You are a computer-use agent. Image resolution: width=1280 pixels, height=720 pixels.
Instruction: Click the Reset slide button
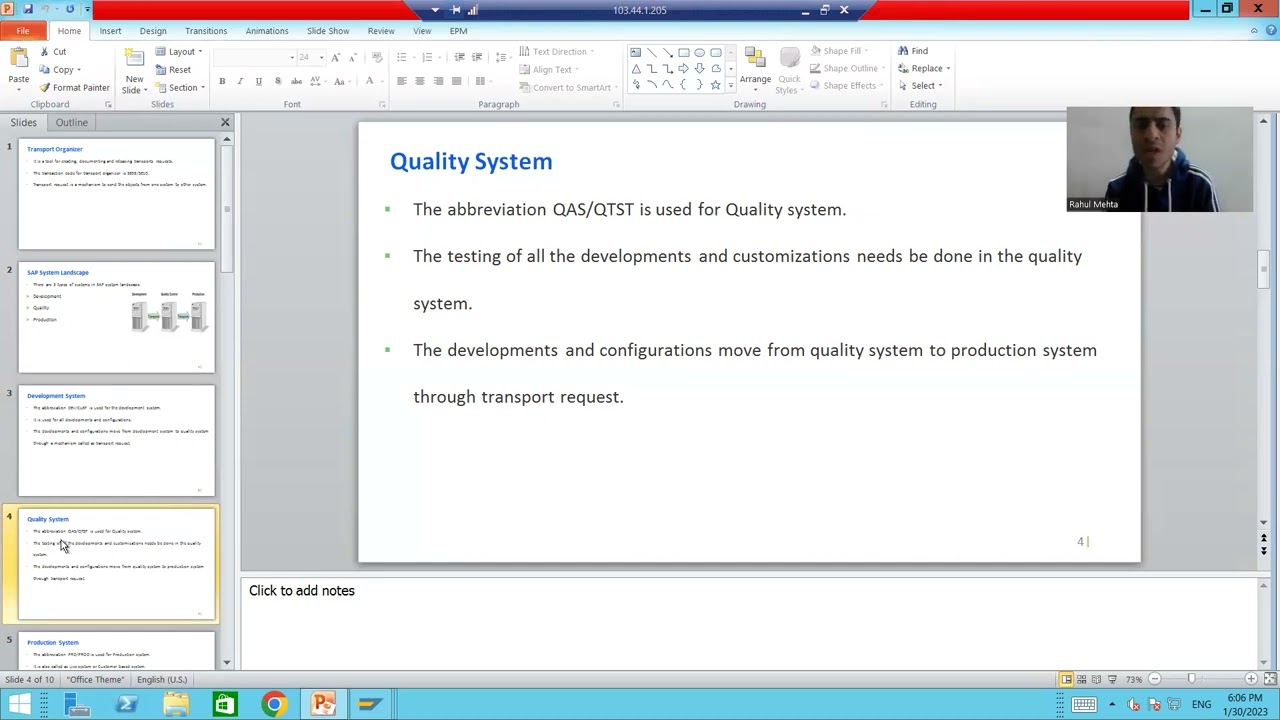pyautogui.click(x=172, y=70)
